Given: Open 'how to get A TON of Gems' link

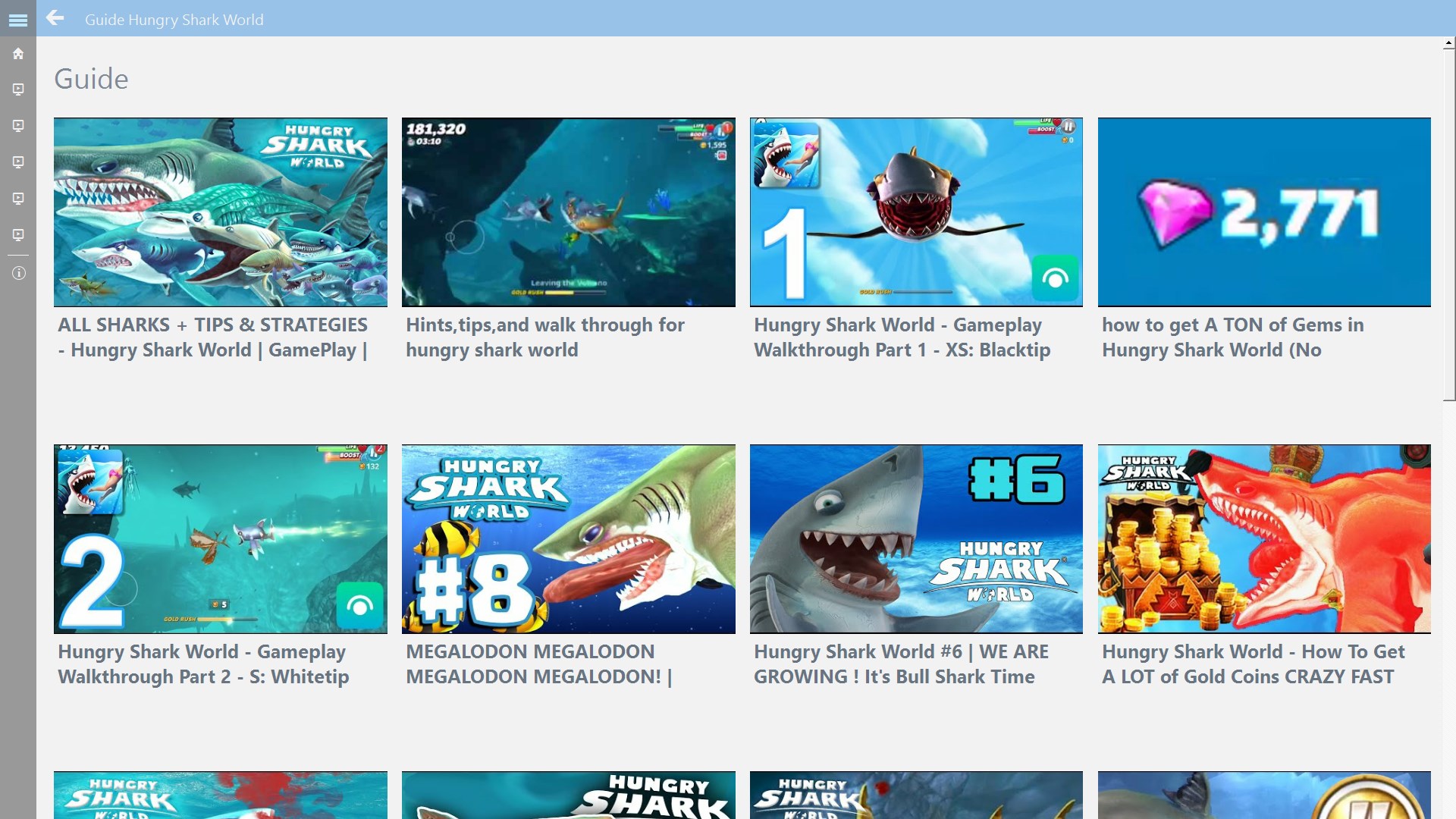Looking at the screenshot, I should click(1232, 337).
